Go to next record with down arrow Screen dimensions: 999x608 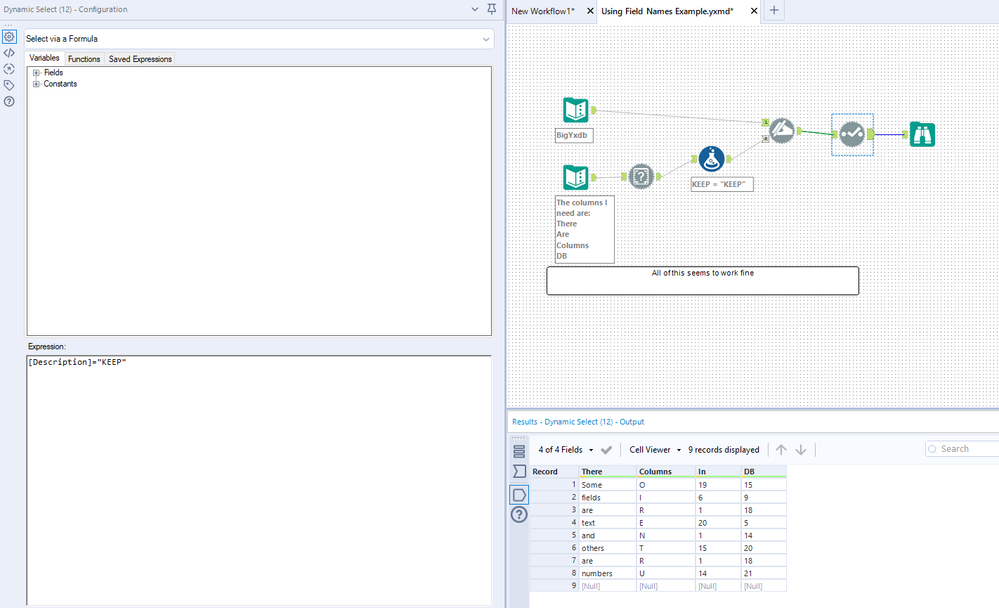[801, 450]
